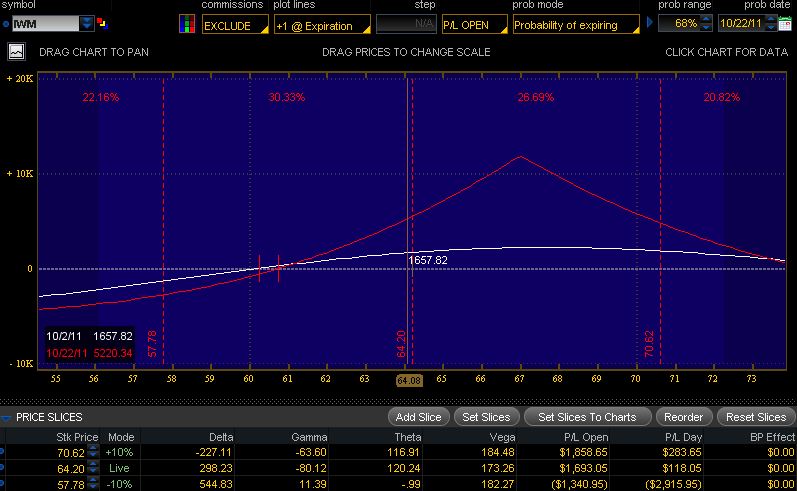The image size is (797, 491).
Task: Click the 20.82% probability label on the chart
Action: pyautogui.click(x=722, y=97)
